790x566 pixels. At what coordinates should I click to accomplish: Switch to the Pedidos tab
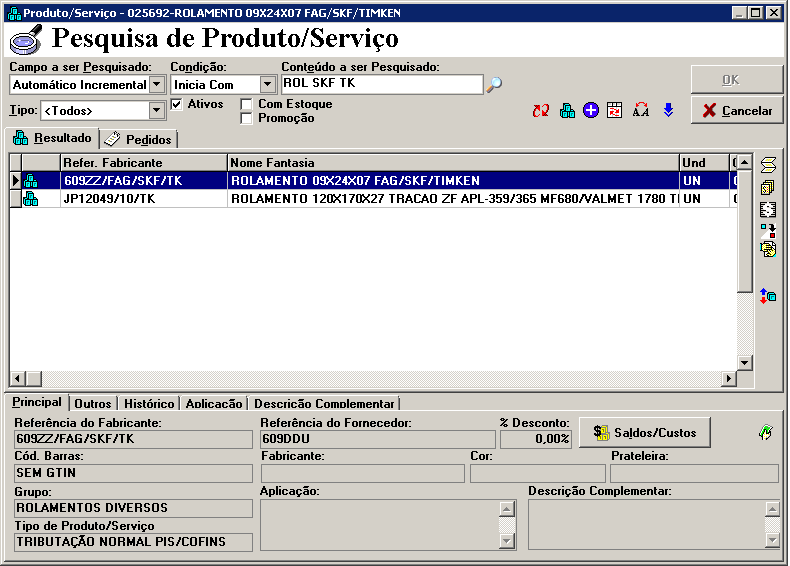[139, 139]
